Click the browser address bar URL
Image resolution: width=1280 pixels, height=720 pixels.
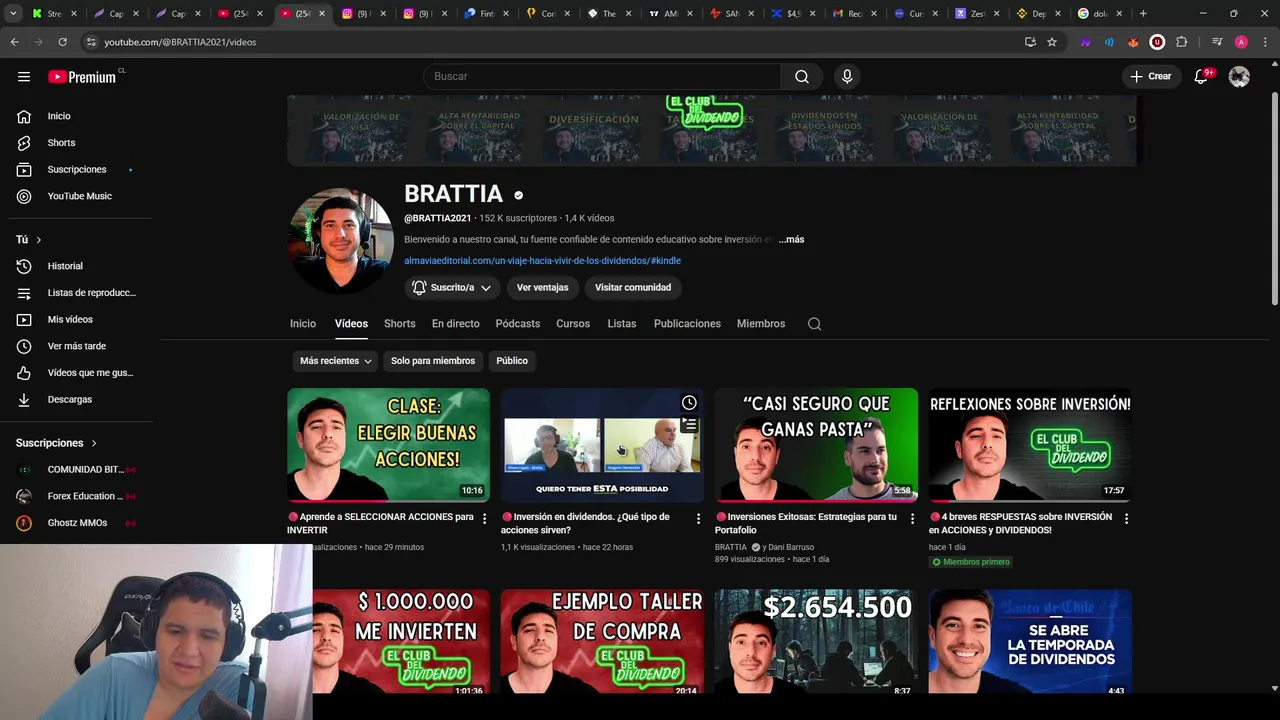click(x=180, y=42)
